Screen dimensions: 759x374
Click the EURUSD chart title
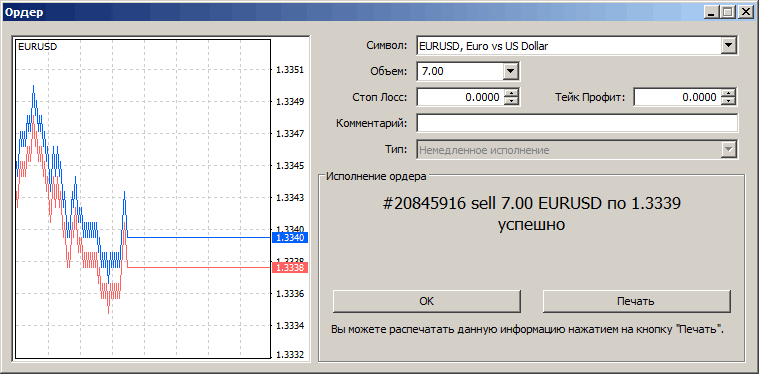(x=37, y=46)
